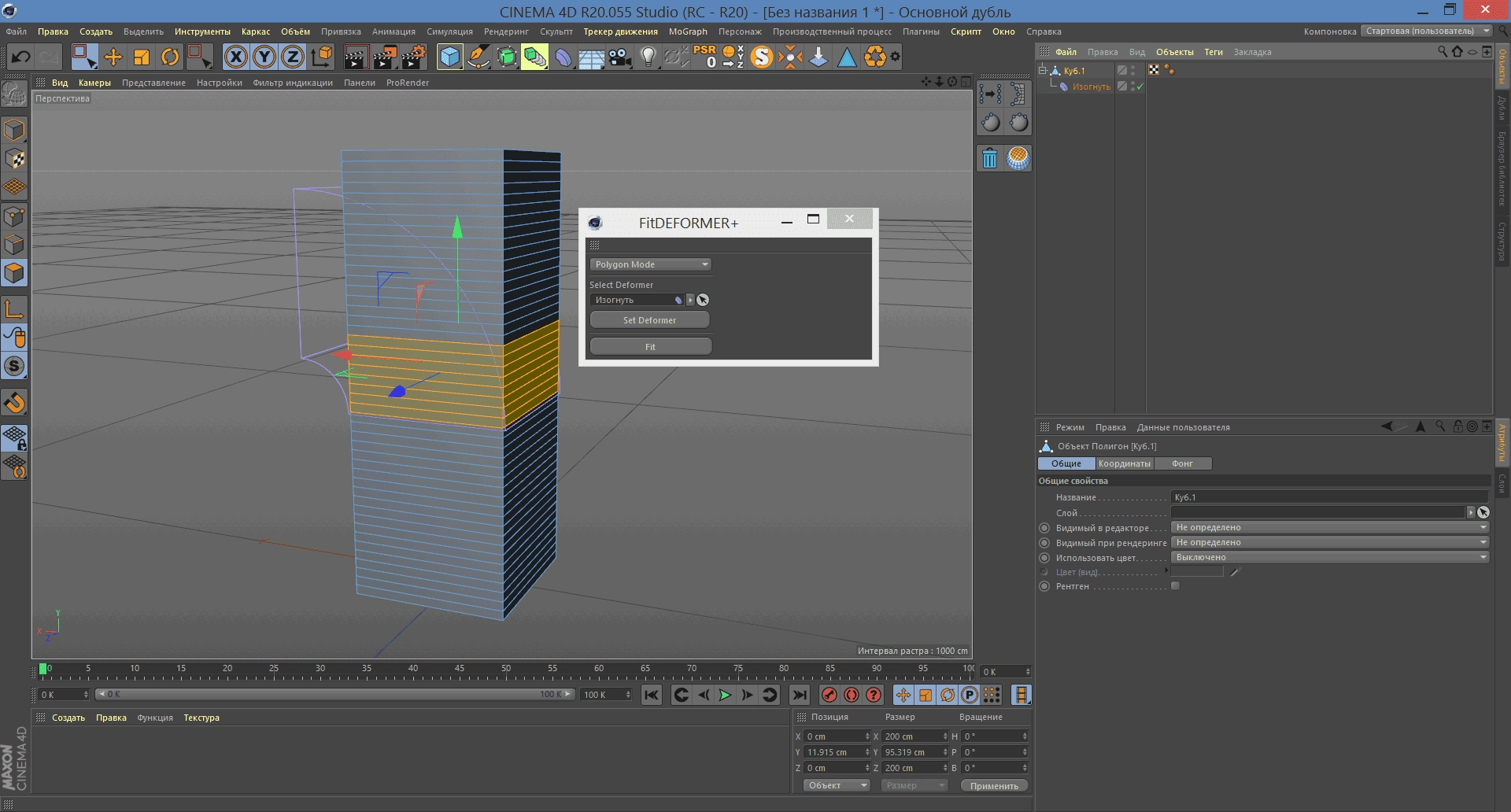Viewport: 1511px width, 812px height.
Task: Click the blue triangle polygon icon
Action: click(847, 57)
